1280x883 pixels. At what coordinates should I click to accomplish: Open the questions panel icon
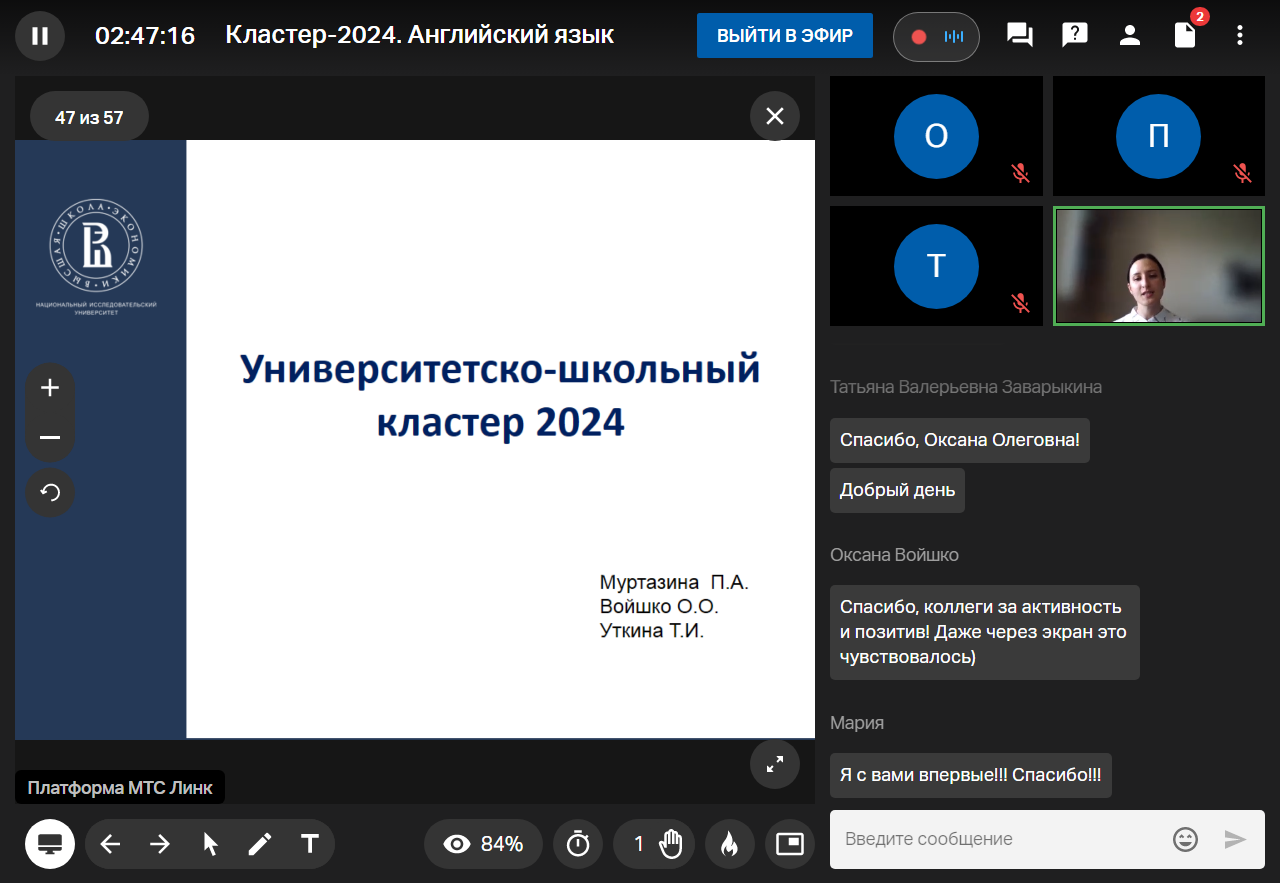click(1074, 36)
